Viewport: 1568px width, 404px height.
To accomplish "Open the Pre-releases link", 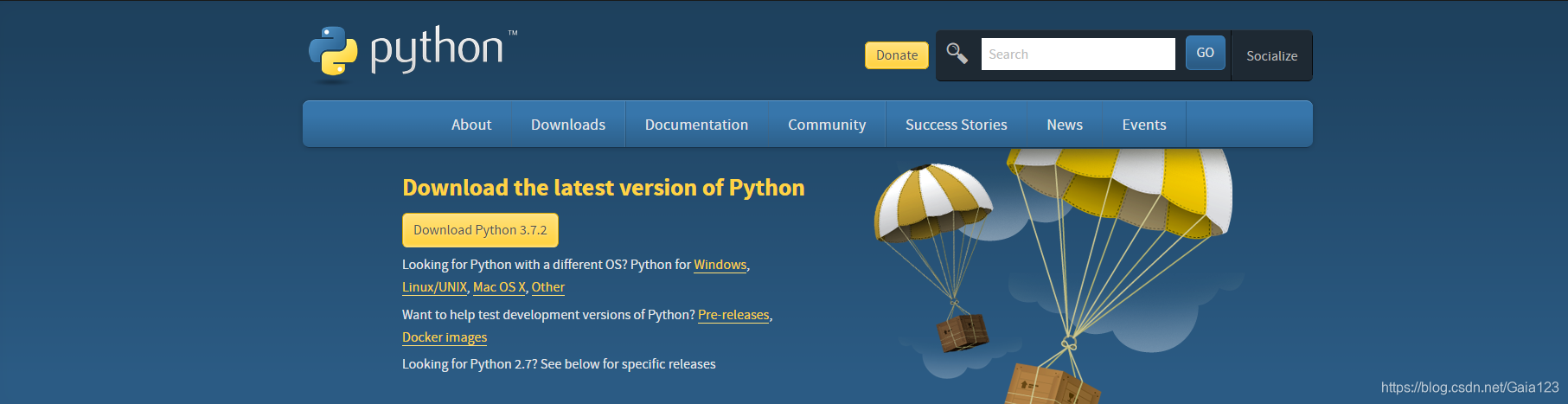I will [x=733, y=315].
